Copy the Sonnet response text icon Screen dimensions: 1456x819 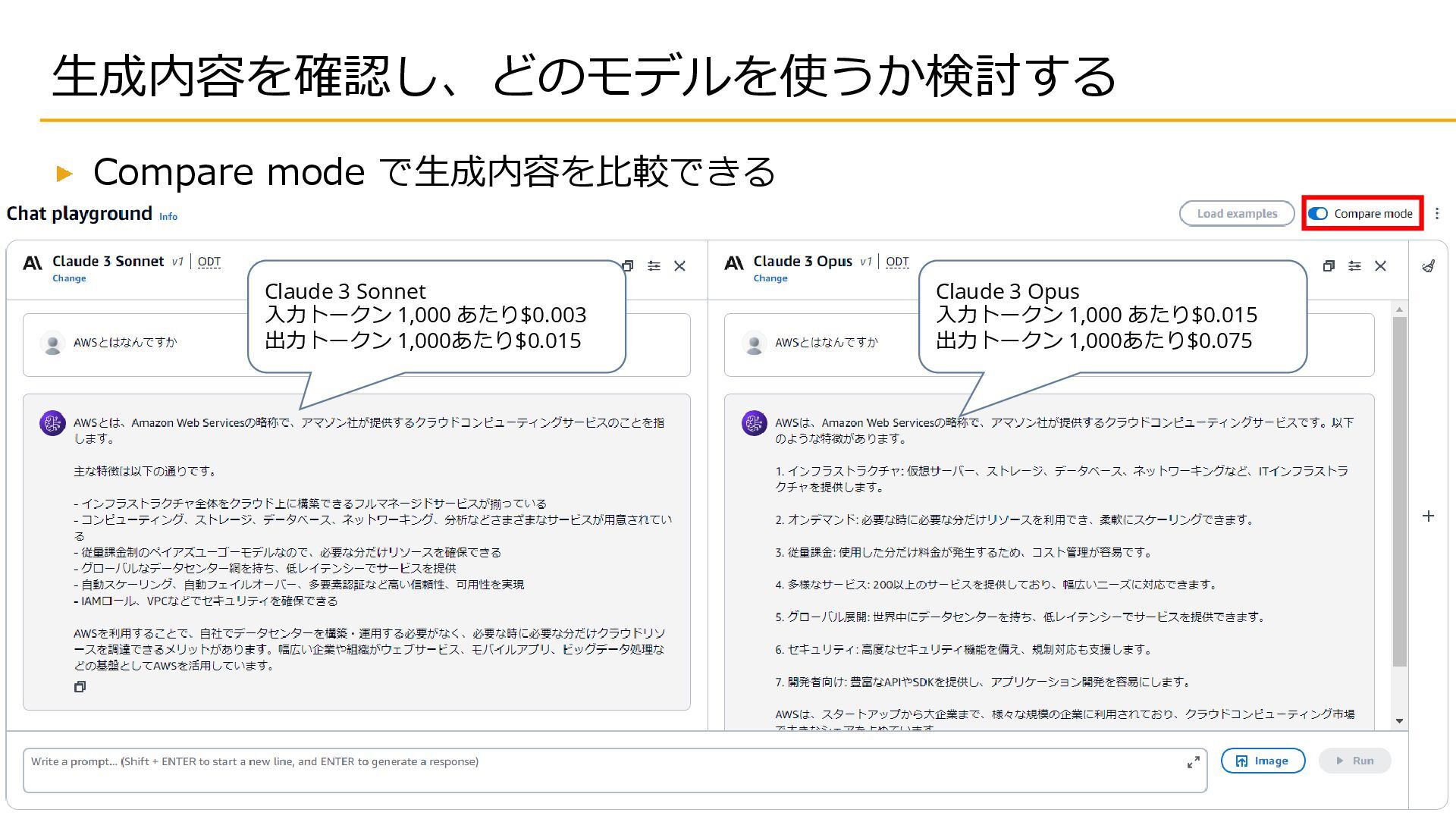(80, 687)
